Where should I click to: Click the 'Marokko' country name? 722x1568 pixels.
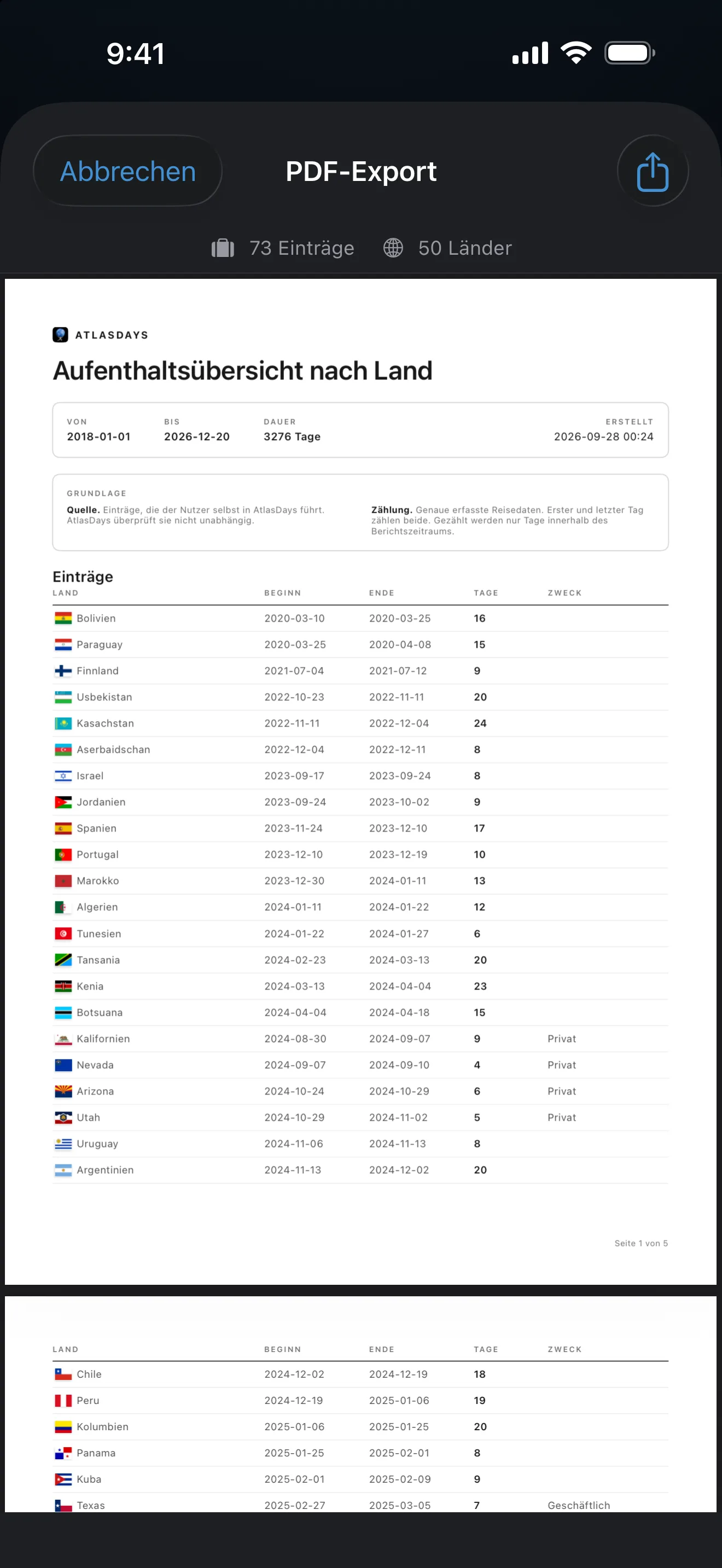point(98,881)
